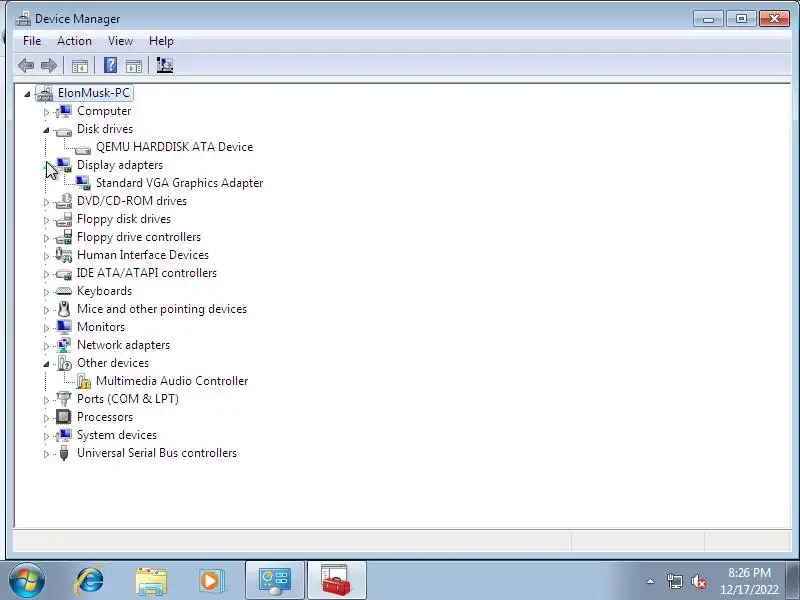
Task: Select the System devices label
Action: tap(117, 435)
